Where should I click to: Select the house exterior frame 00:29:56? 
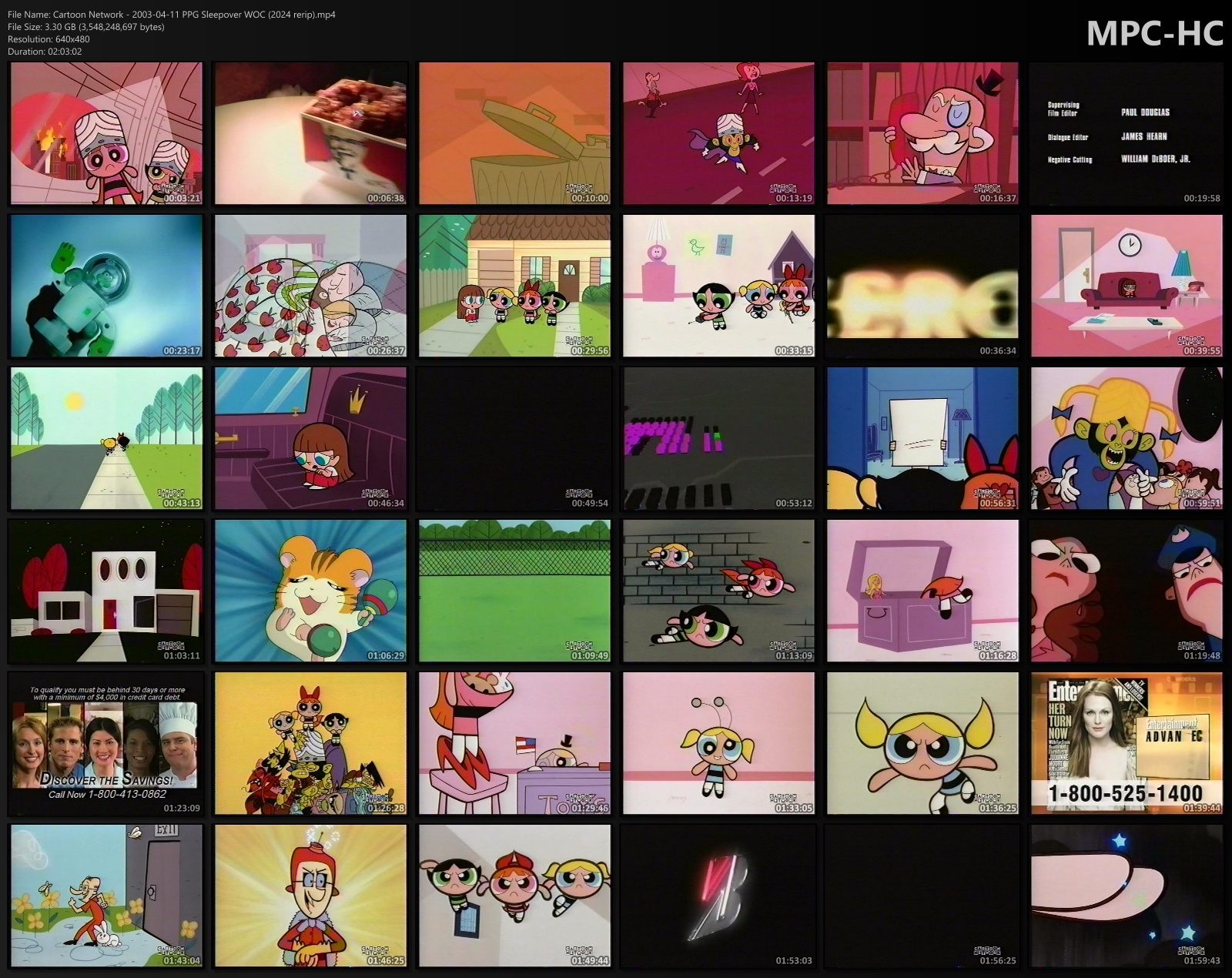(x=514, y=286)
